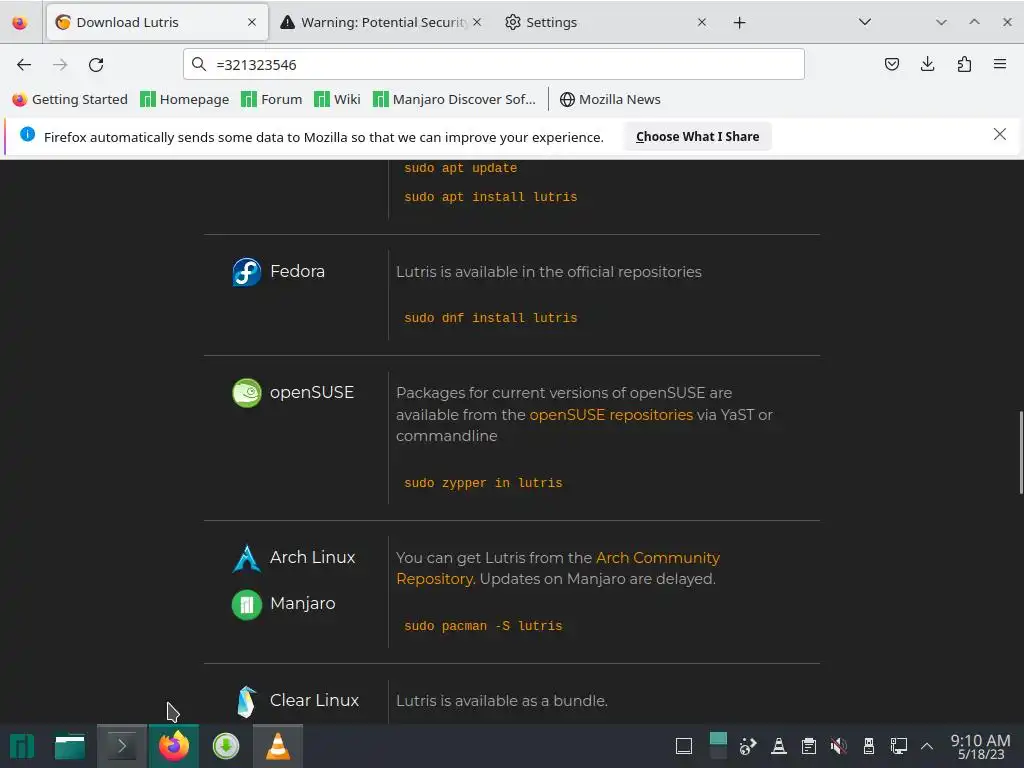Expand the list all tabs chevron
The height and width of the screenshot is (768, 1024).
click(865, 22)
